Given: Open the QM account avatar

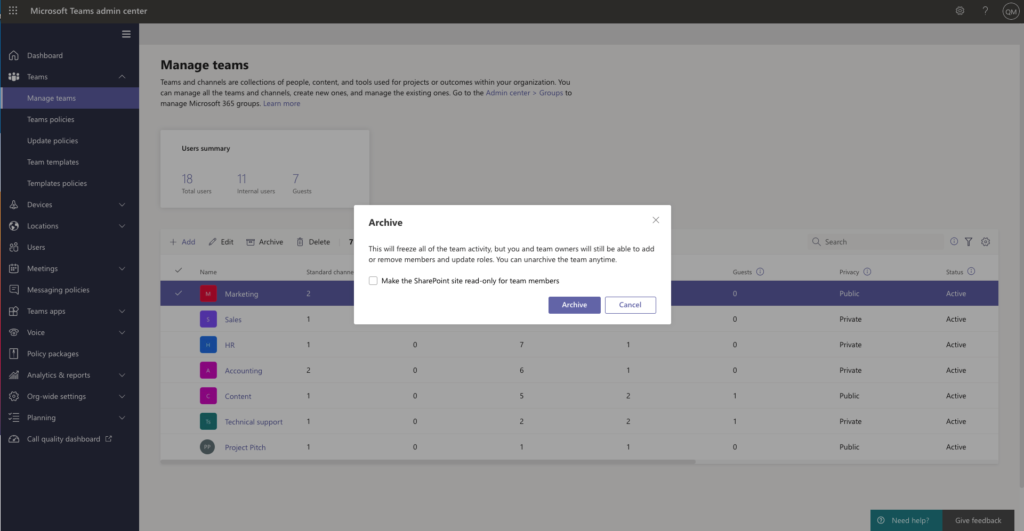Looking at the screenshot, I should 1010,11.
